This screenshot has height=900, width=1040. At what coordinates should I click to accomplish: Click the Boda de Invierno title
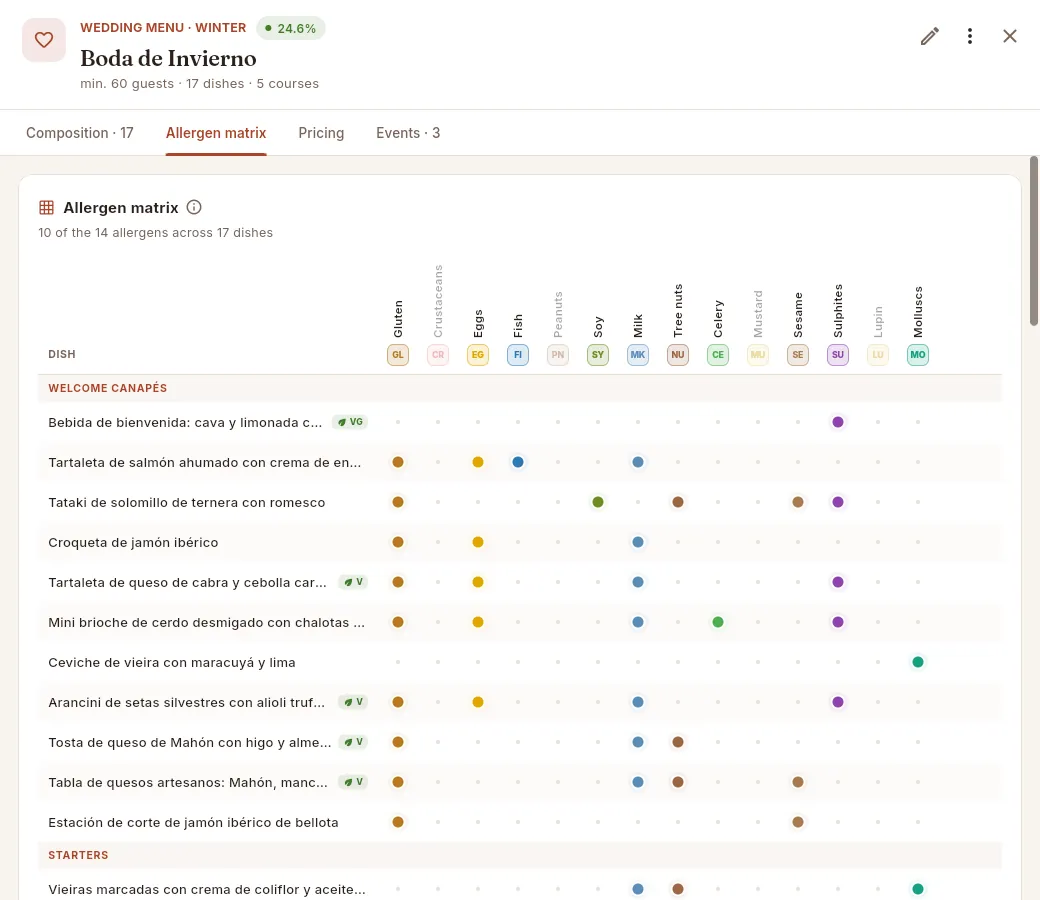(x=168, y=58)
